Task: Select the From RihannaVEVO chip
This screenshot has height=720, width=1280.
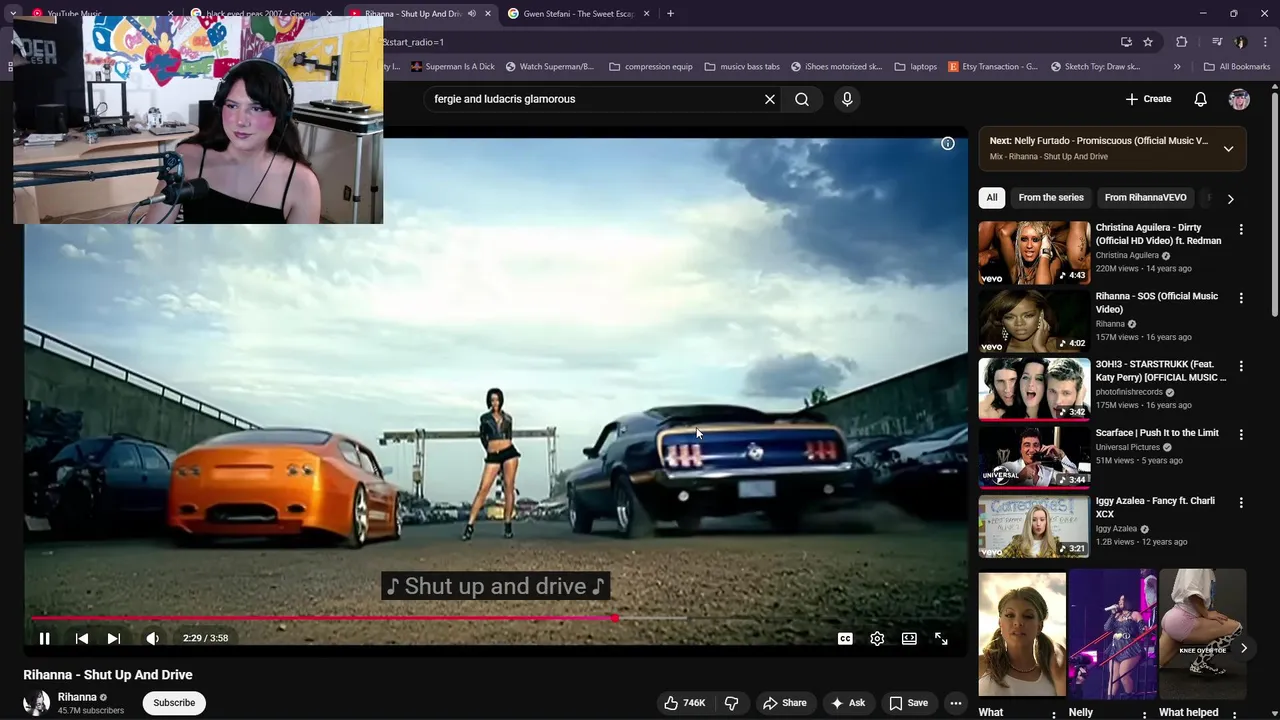Action: tap(1145, 197)
